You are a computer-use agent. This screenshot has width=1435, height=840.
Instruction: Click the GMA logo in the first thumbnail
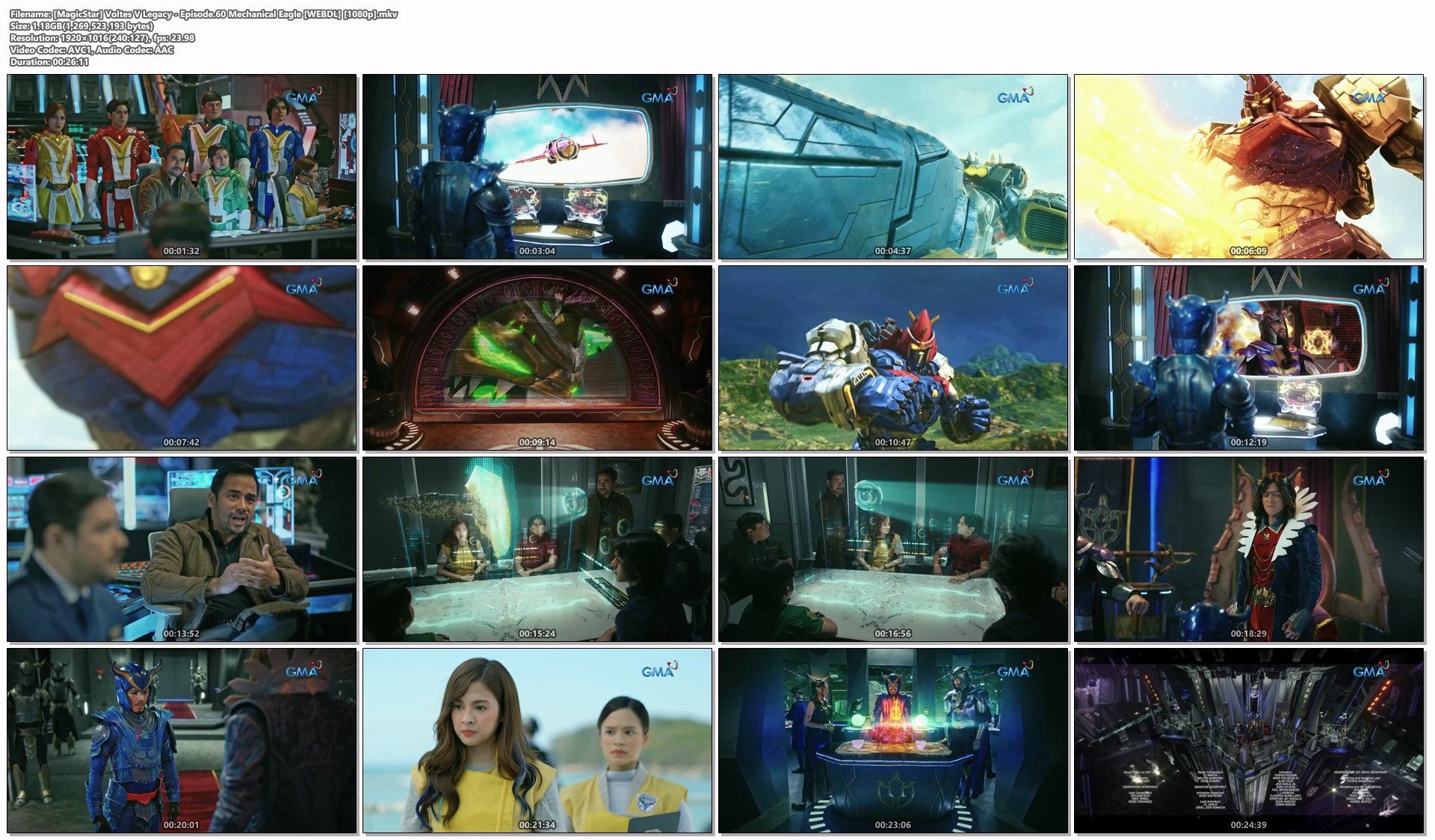coord(303,96)
